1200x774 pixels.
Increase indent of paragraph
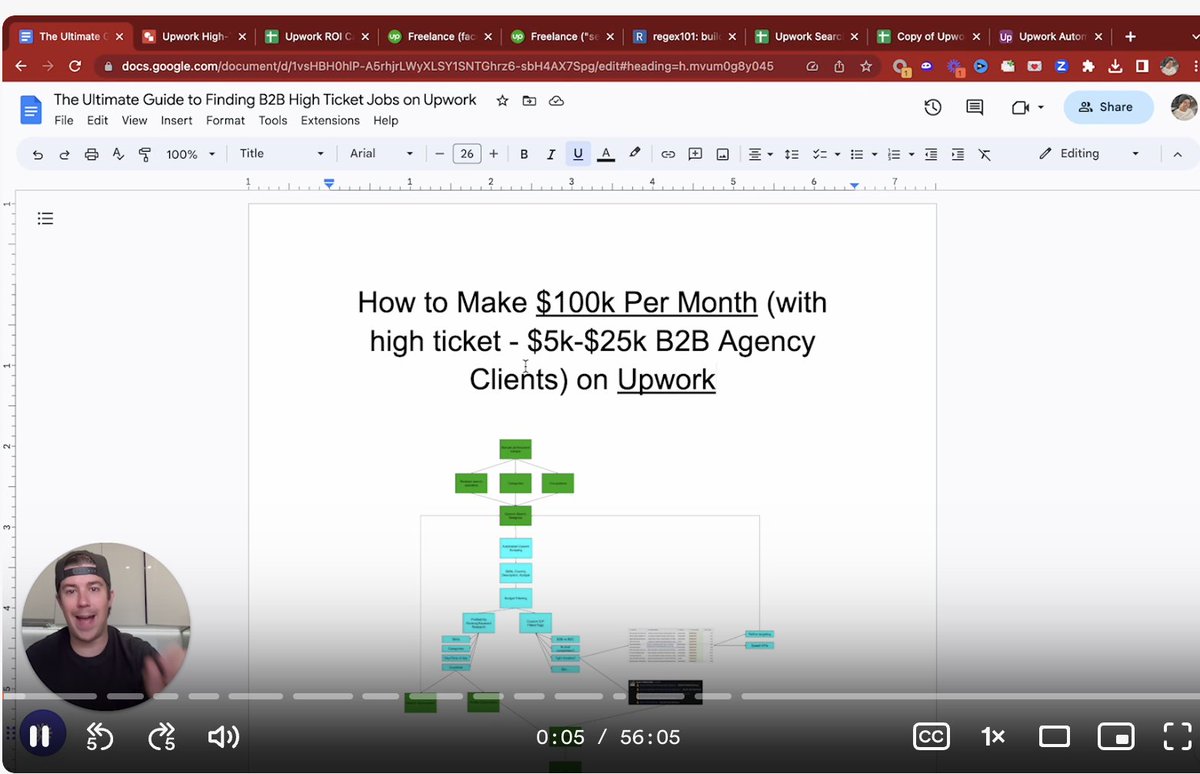tap(958, 154)
